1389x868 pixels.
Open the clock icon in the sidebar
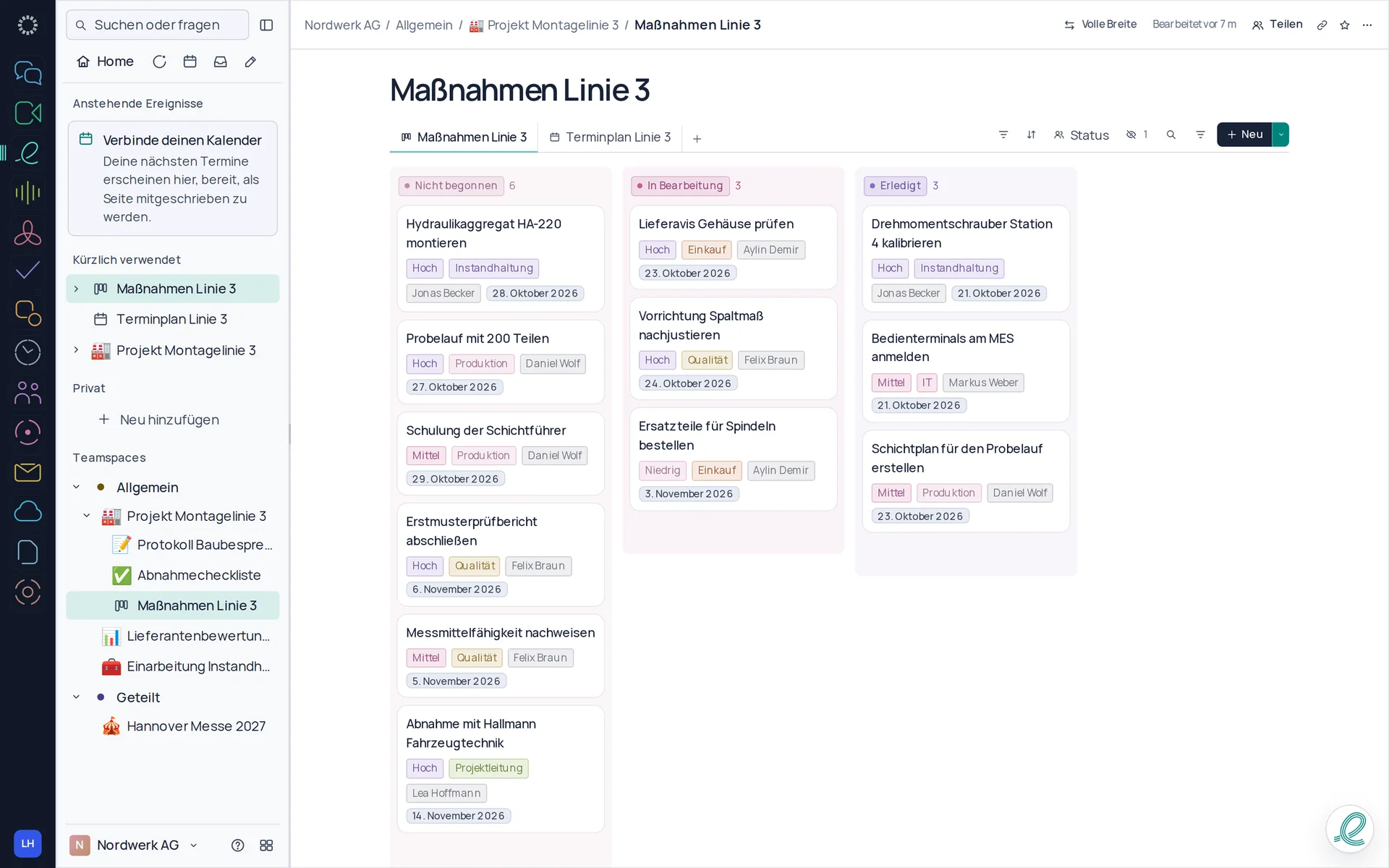27,352
